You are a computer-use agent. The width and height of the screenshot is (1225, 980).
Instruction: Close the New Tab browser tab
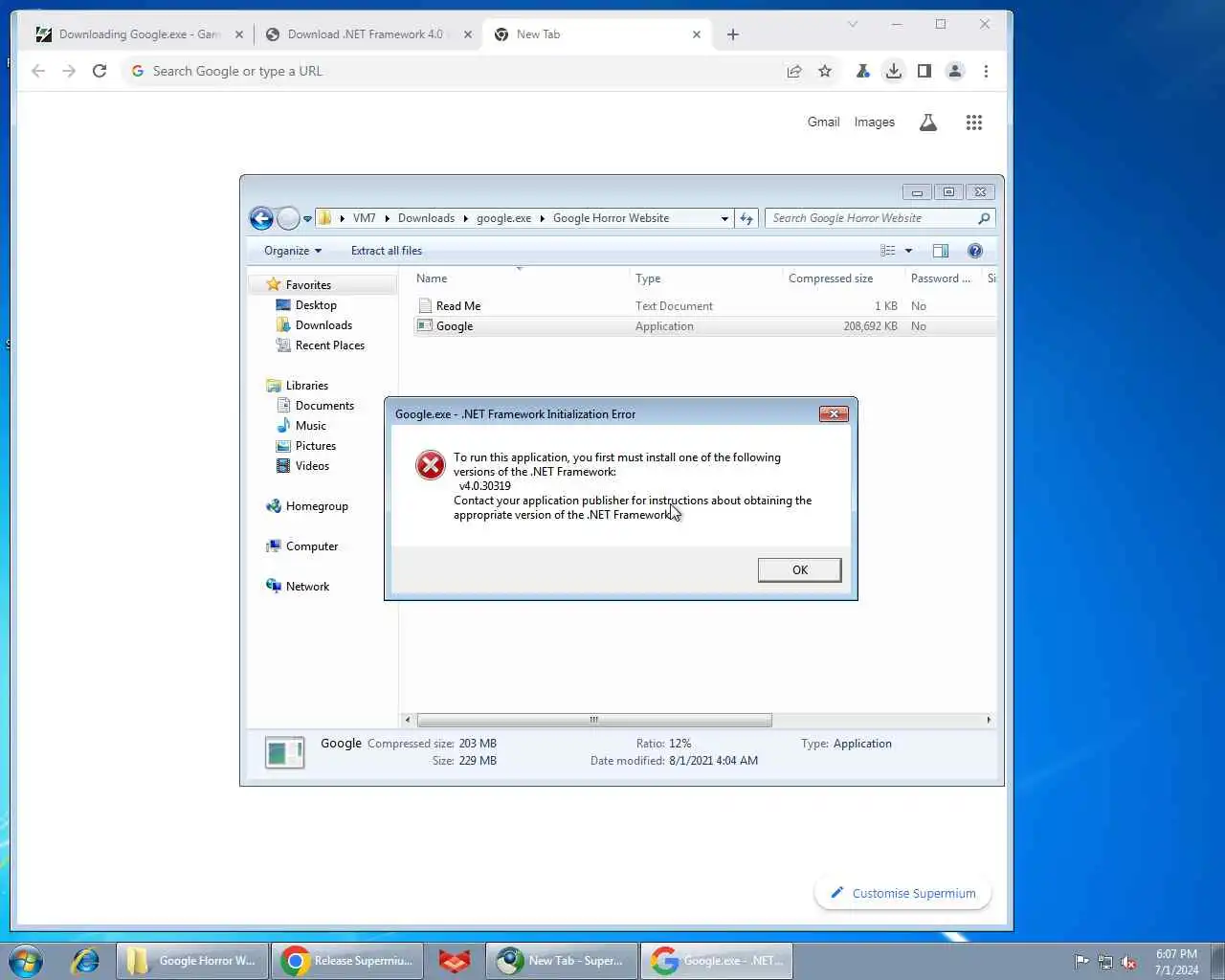coord(697,34)
